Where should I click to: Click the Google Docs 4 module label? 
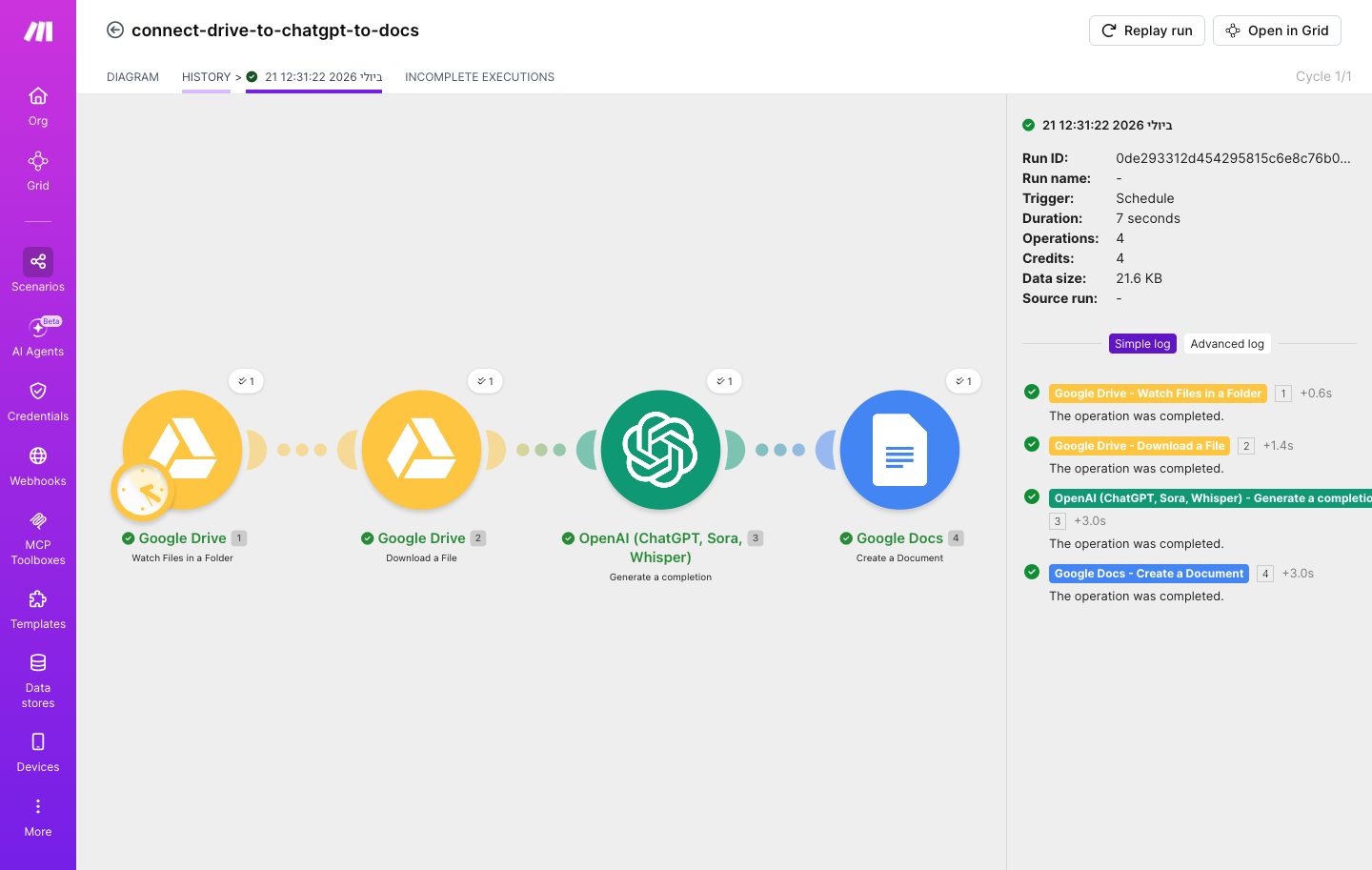coord(900,538)
